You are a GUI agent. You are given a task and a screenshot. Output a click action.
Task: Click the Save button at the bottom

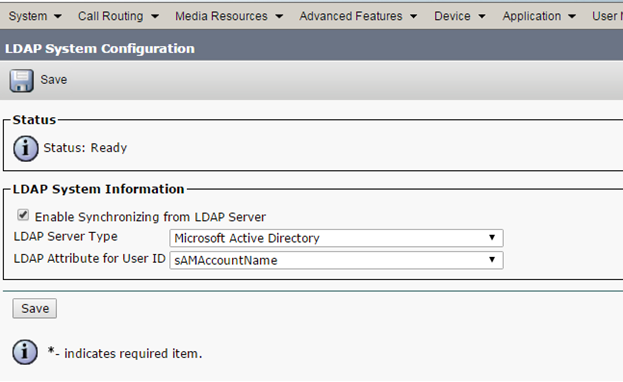(35, 308)
